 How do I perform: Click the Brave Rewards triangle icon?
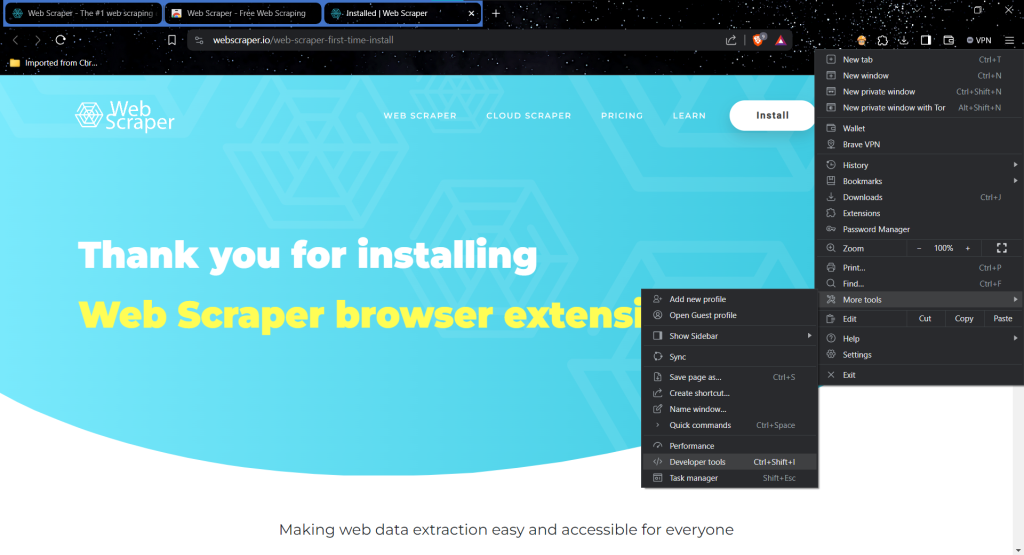tap(780, 40)
